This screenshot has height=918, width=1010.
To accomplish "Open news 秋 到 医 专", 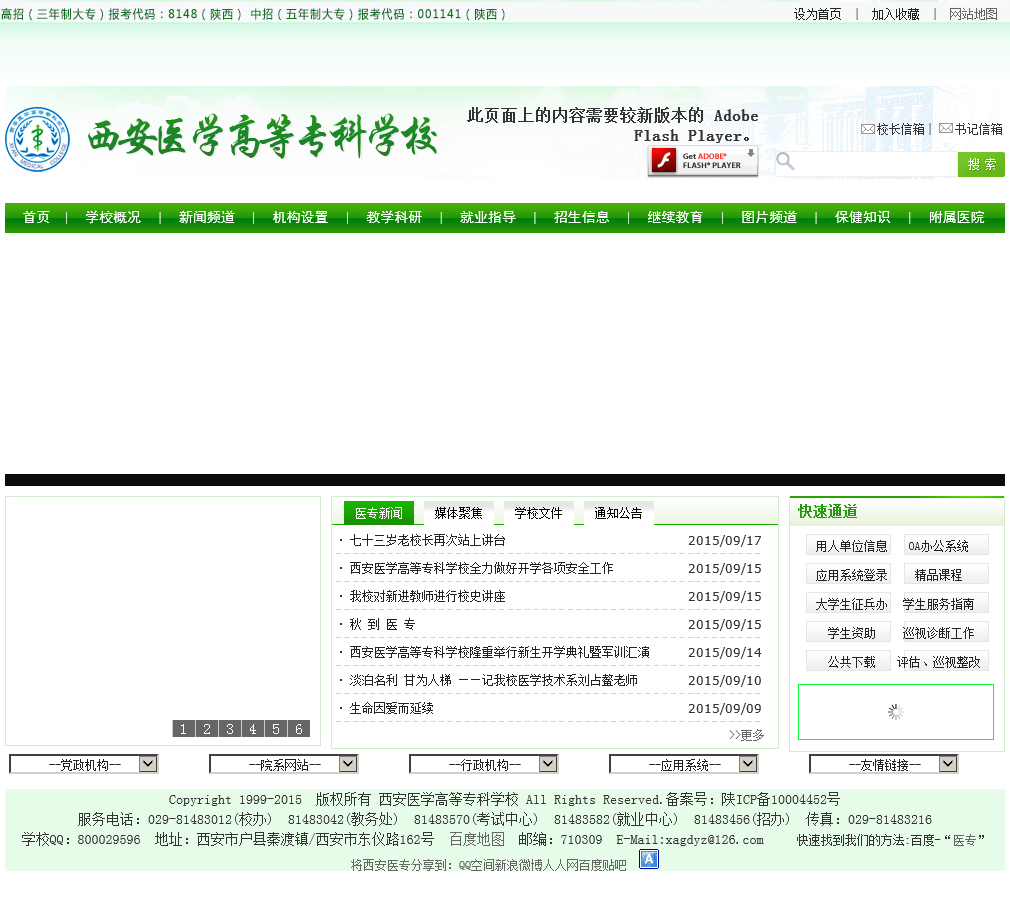I will [x=383, y=624].
